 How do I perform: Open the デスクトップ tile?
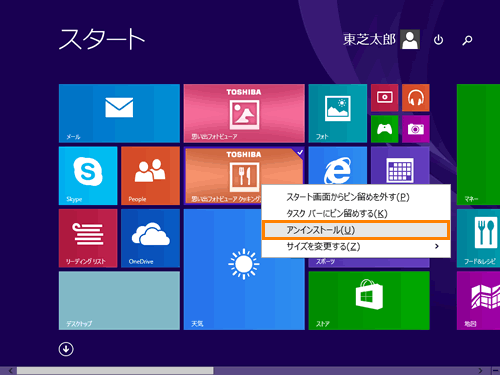pos(119,300)
